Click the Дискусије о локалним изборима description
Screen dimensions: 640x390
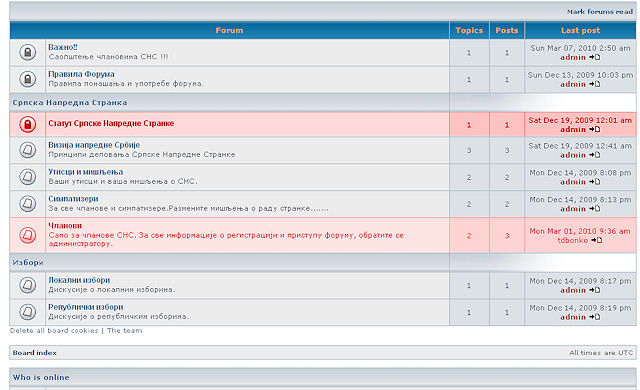point(112,290)
